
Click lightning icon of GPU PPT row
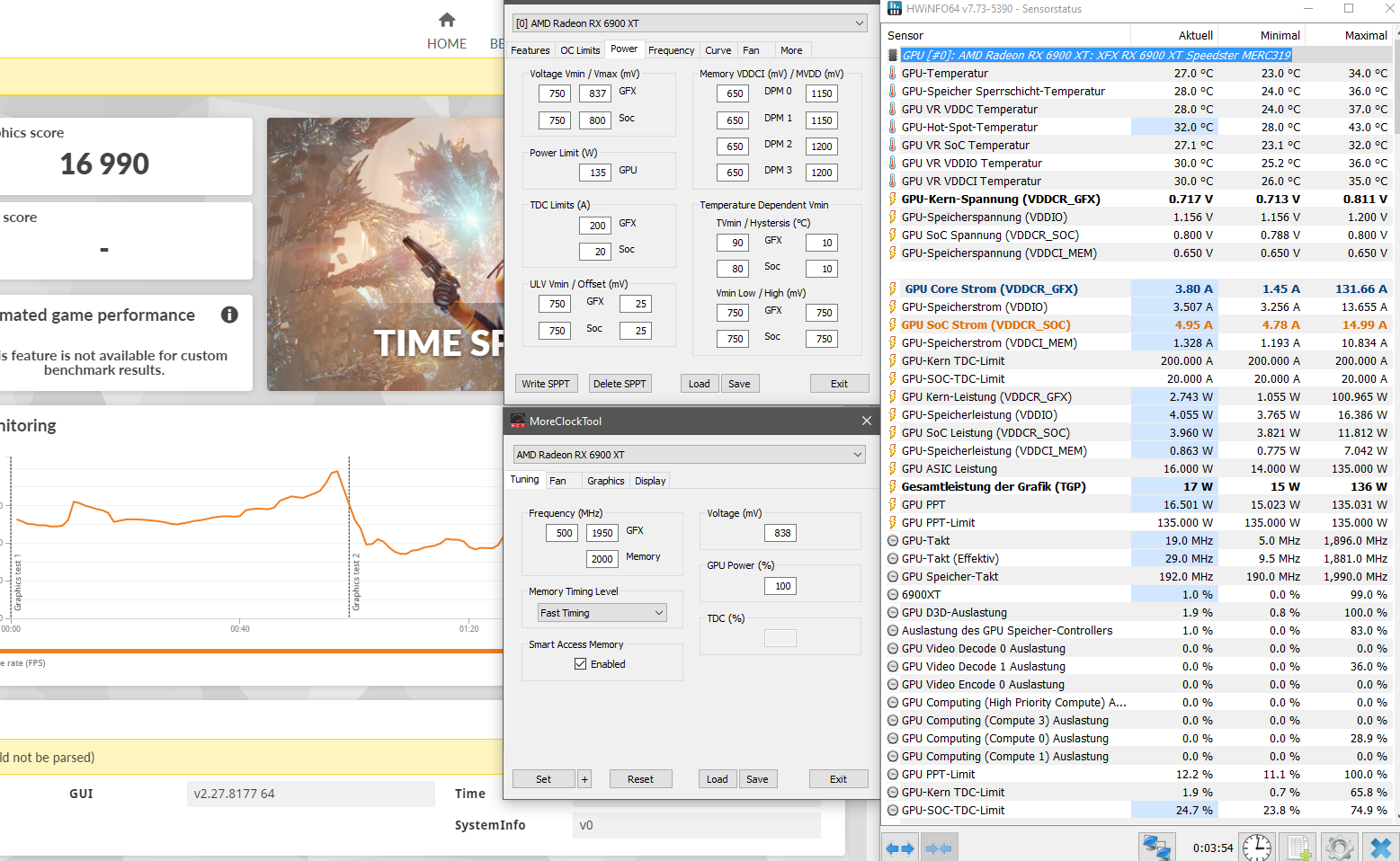tap(893, 504)
